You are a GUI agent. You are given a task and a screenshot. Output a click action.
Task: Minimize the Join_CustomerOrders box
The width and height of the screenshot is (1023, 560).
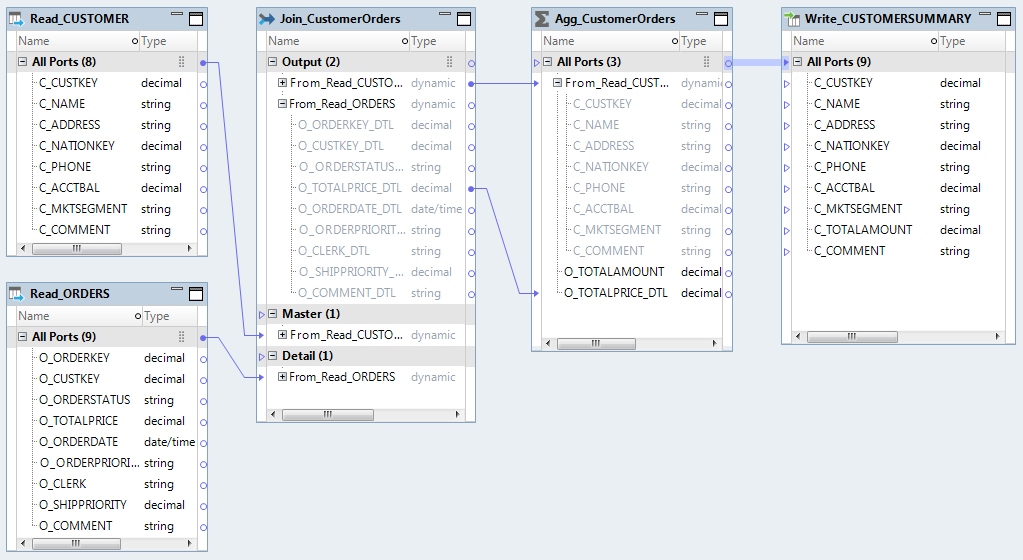click(445, 14)
